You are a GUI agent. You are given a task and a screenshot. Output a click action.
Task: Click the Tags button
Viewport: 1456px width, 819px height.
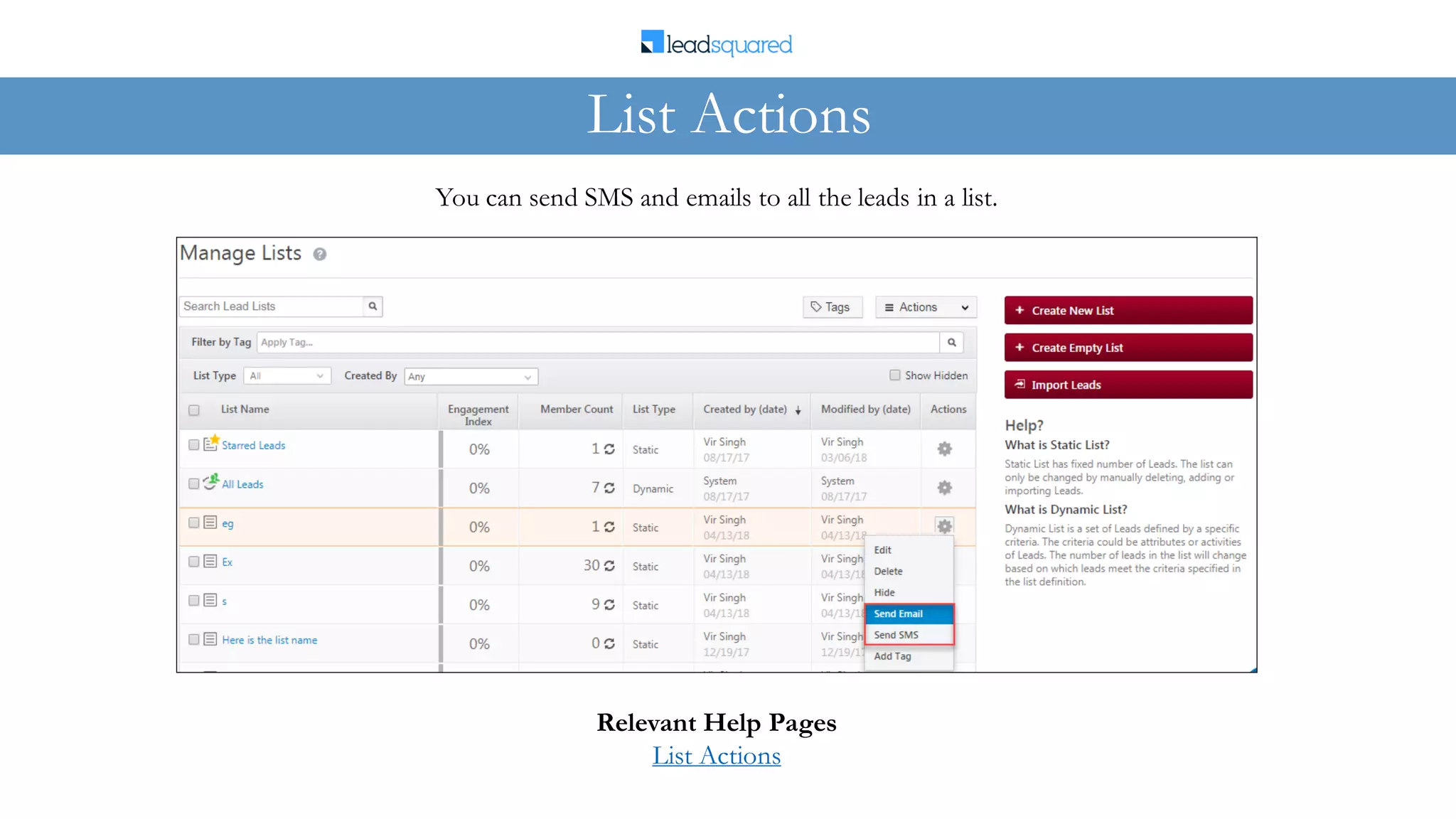(833, 307)
